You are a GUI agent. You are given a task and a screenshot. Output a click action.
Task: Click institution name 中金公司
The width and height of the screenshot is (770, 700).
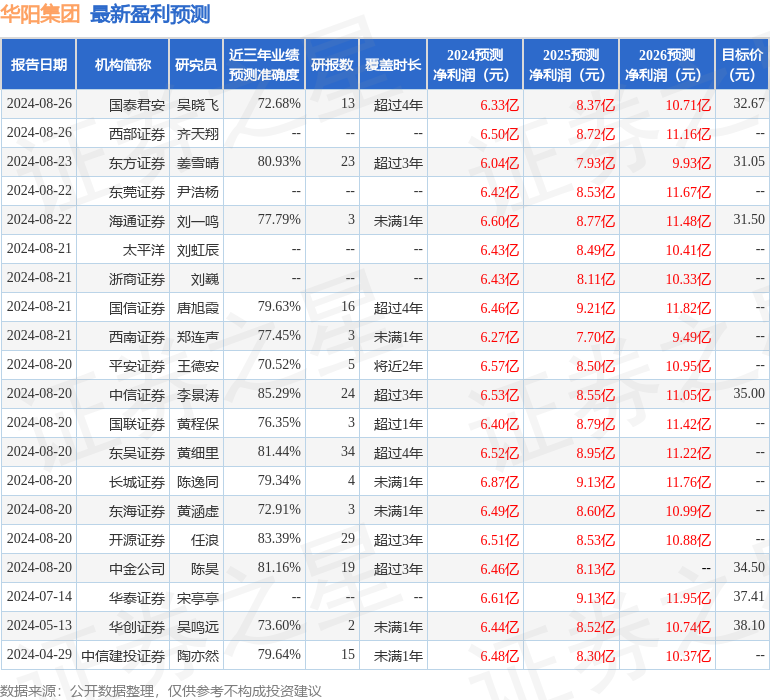tap(137, 568)
